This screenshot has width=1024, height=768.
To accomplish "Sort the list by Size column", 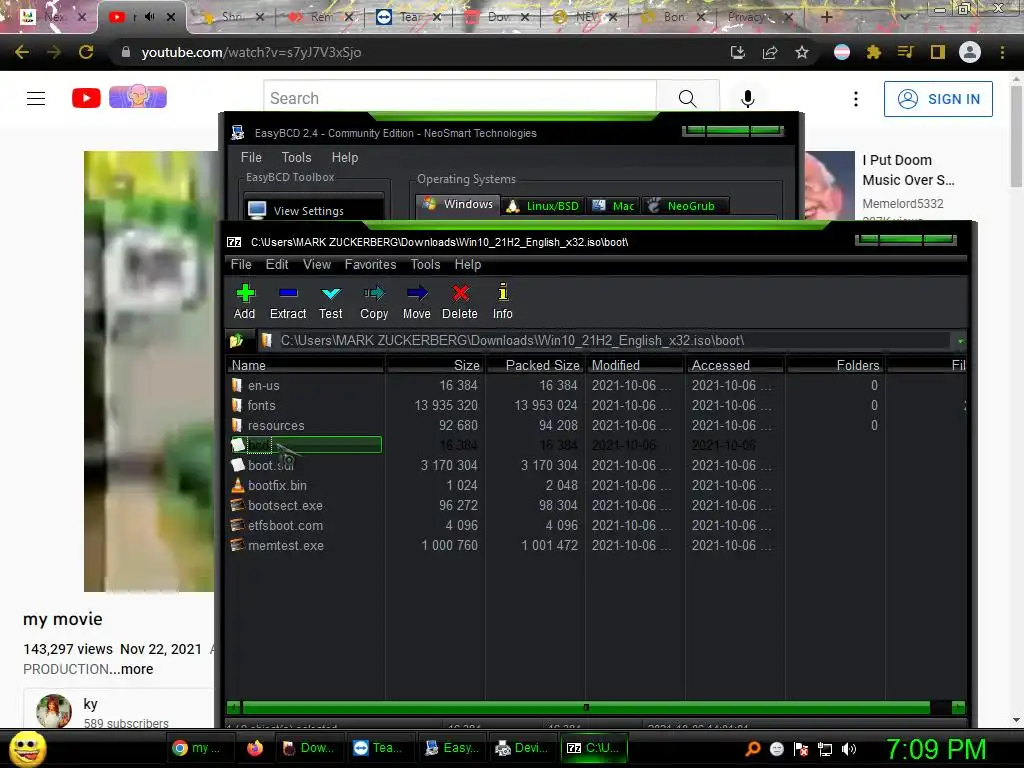I will 435,365.
